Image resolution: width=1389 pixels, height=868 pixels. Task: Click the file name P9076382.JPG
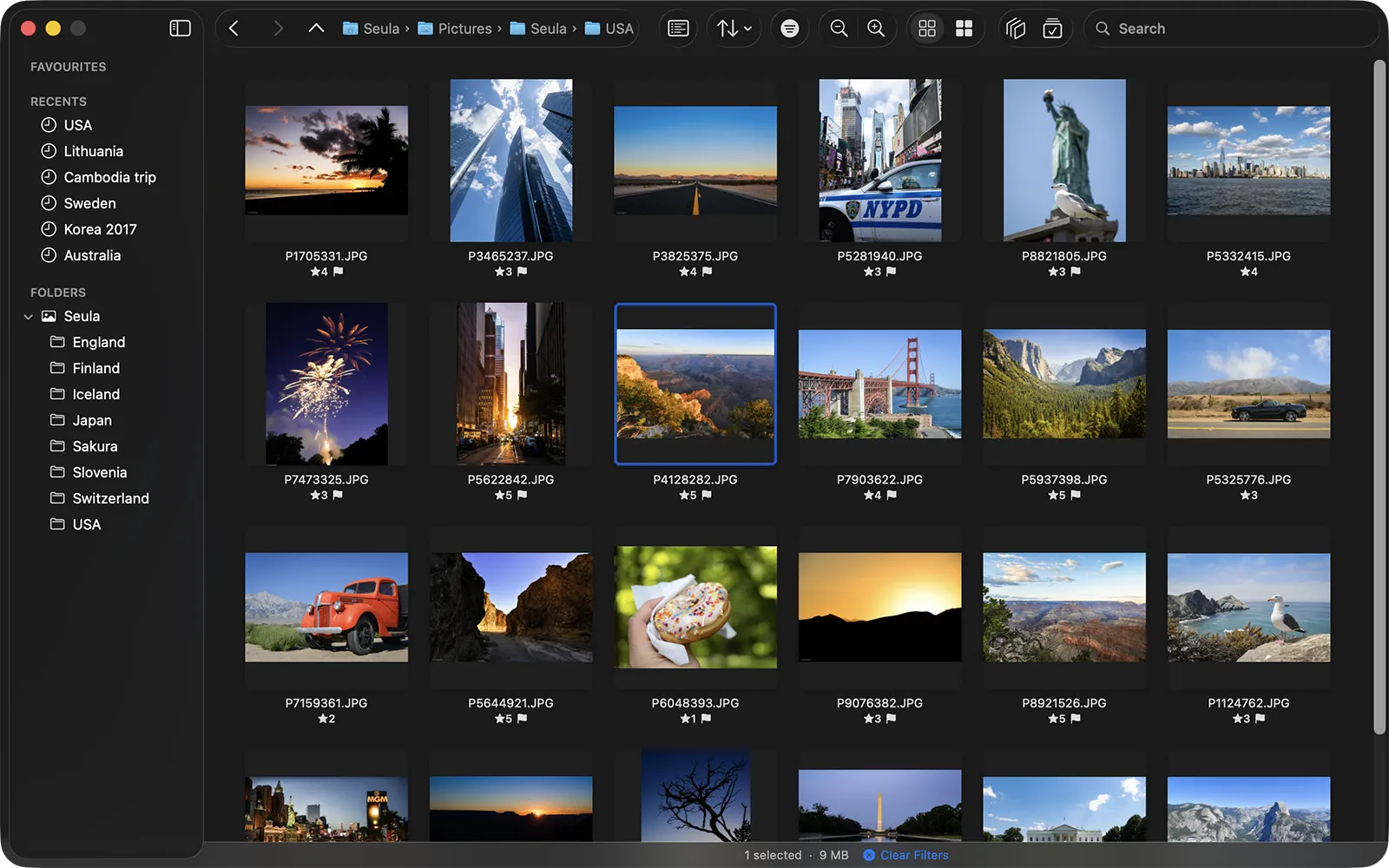(879, 703)
